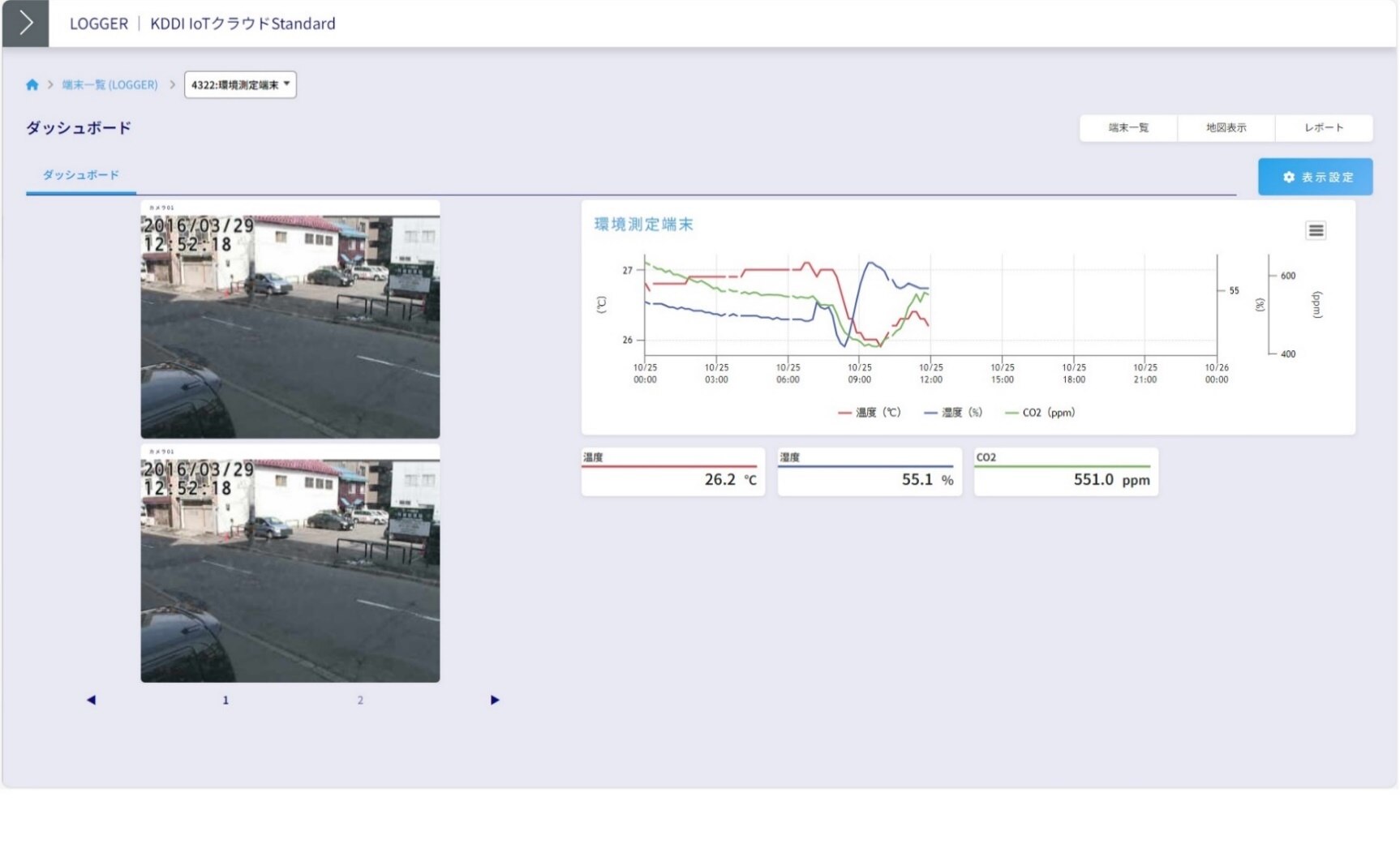Click the CO2 551.0 ppm value card
This screenshot has width=1400, height=857.
click(1066, 472)
